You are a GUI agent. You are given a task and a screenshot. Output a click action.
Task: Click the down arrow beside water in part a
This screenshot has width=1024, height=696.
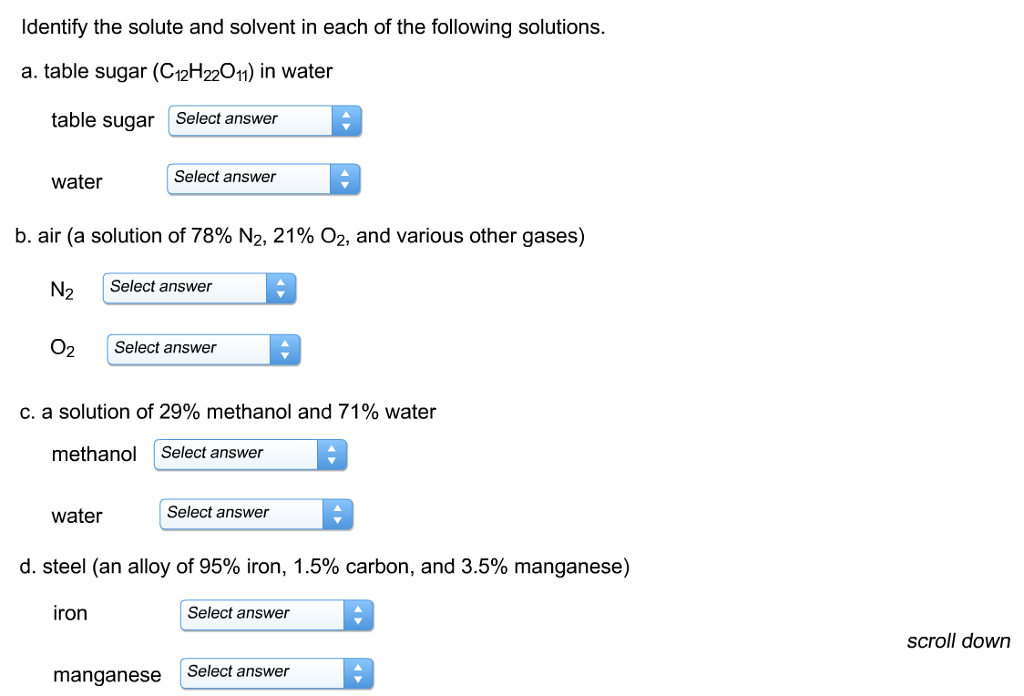[x=346, y=184]
